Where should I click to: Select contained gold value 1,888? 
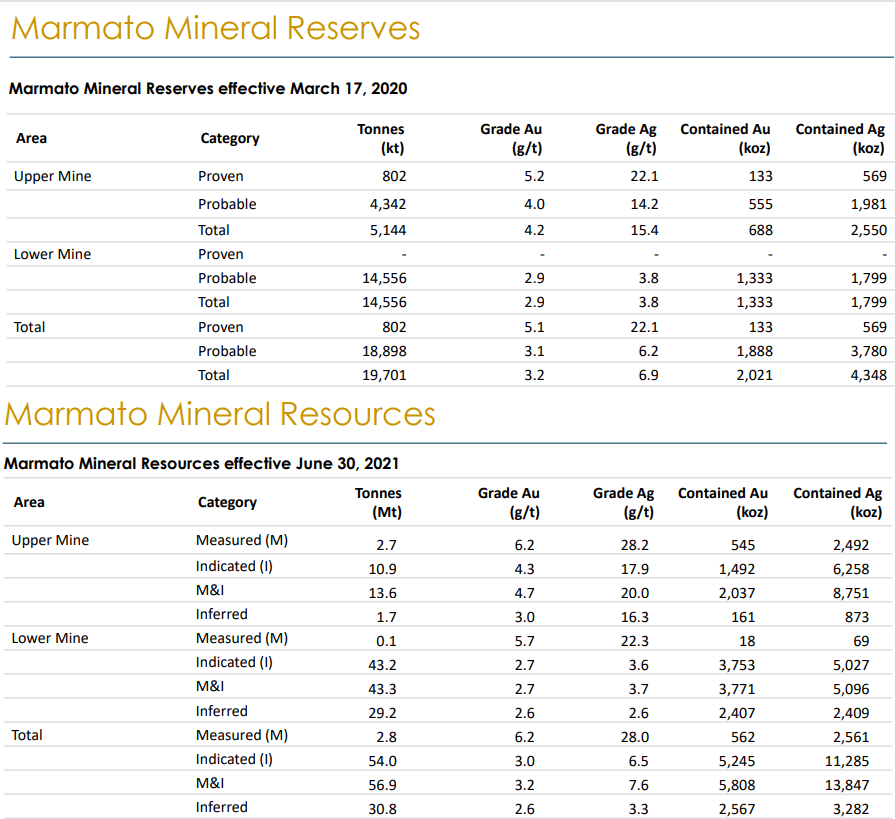pos(755,352)
